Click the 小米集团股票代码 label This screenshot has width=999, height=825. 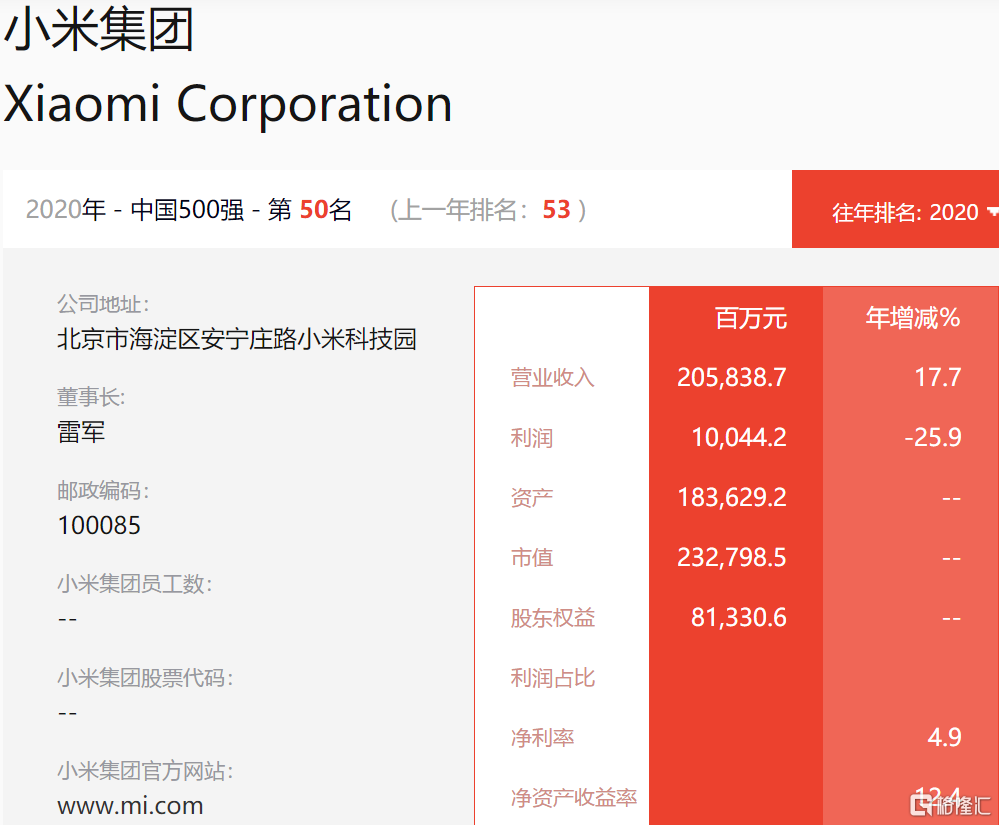[x=145, y=677]
